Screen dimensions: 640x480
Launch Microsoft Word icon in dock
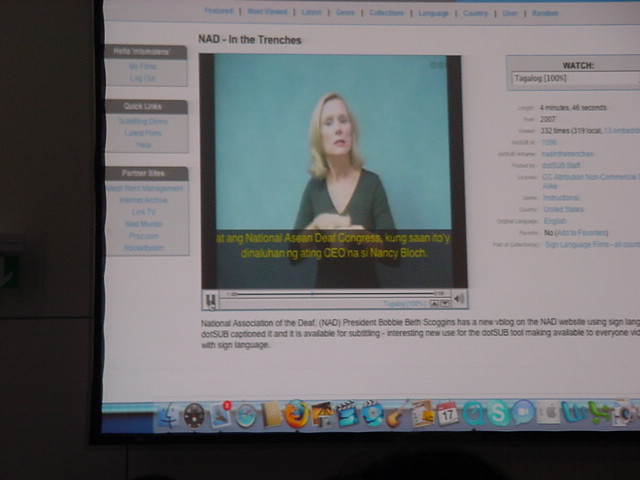coord(574,412)
